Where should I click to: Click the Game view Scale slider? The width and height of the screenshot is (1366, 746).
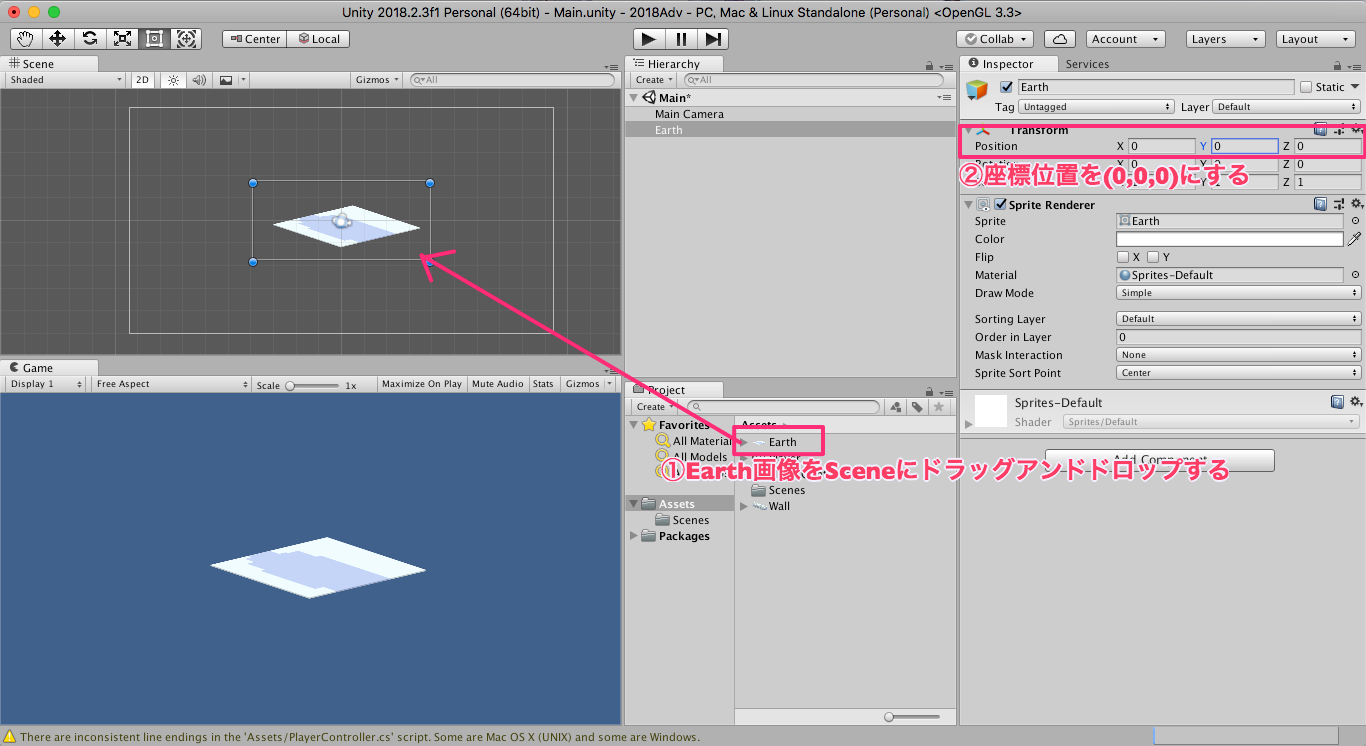pyautogui.click(x=312, y=385)
